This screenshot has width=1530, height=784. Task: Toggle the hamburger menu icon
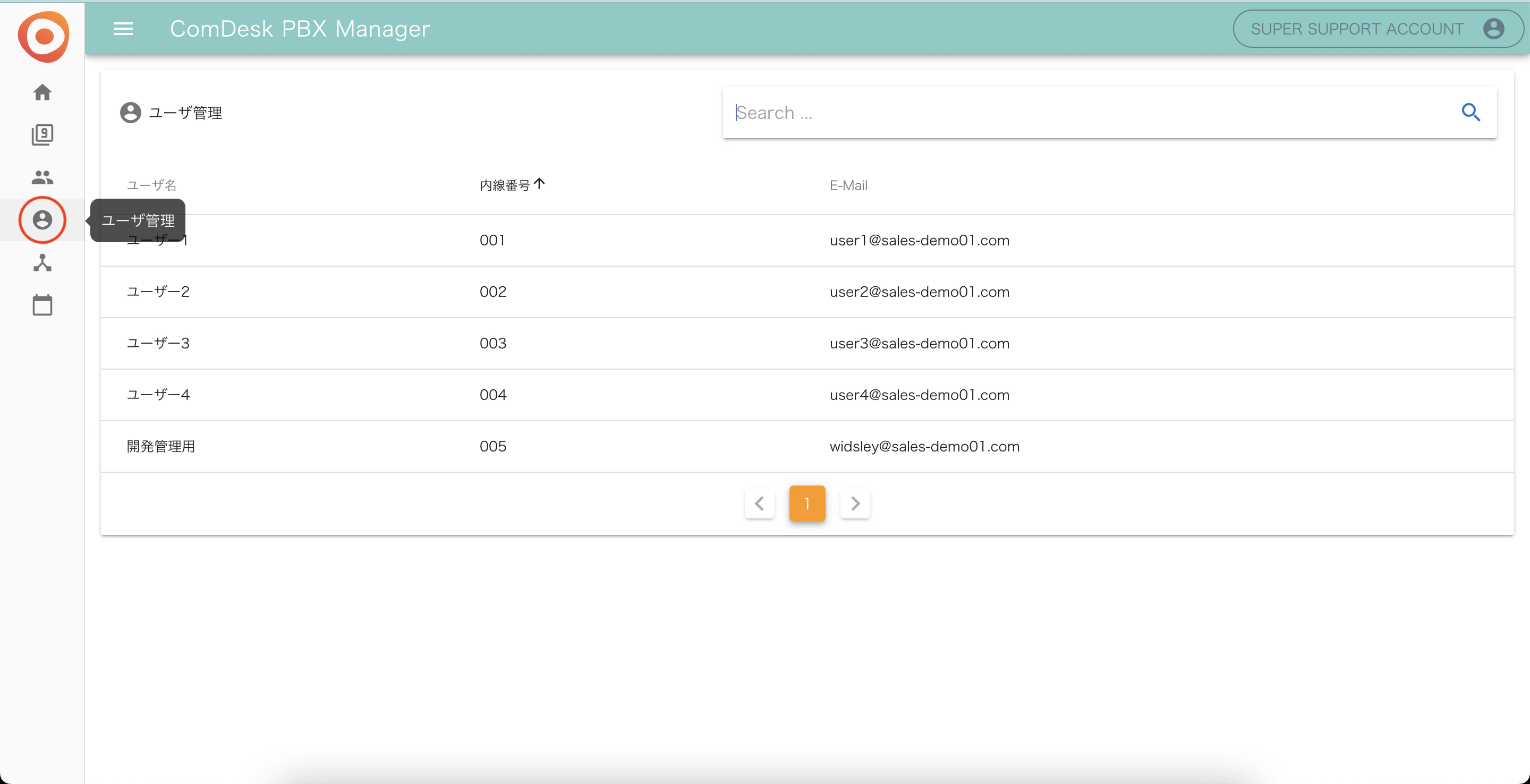coord(123,29)
